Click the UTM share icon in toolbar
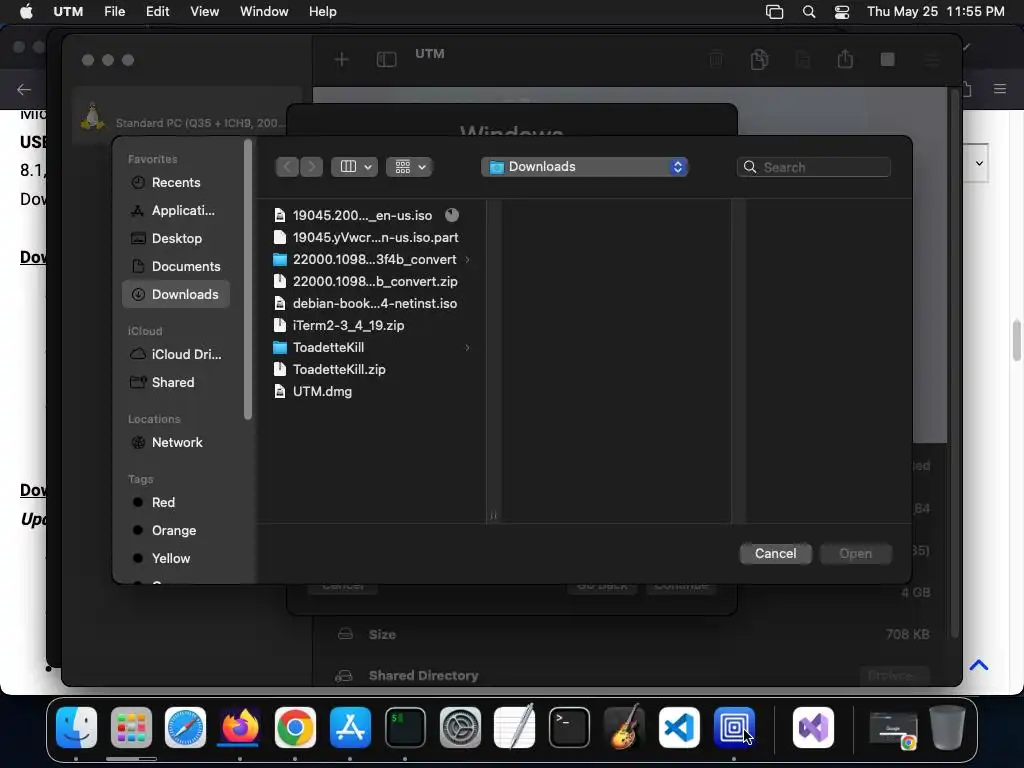This screenshot has height=768, width=1024. point(845,59)
